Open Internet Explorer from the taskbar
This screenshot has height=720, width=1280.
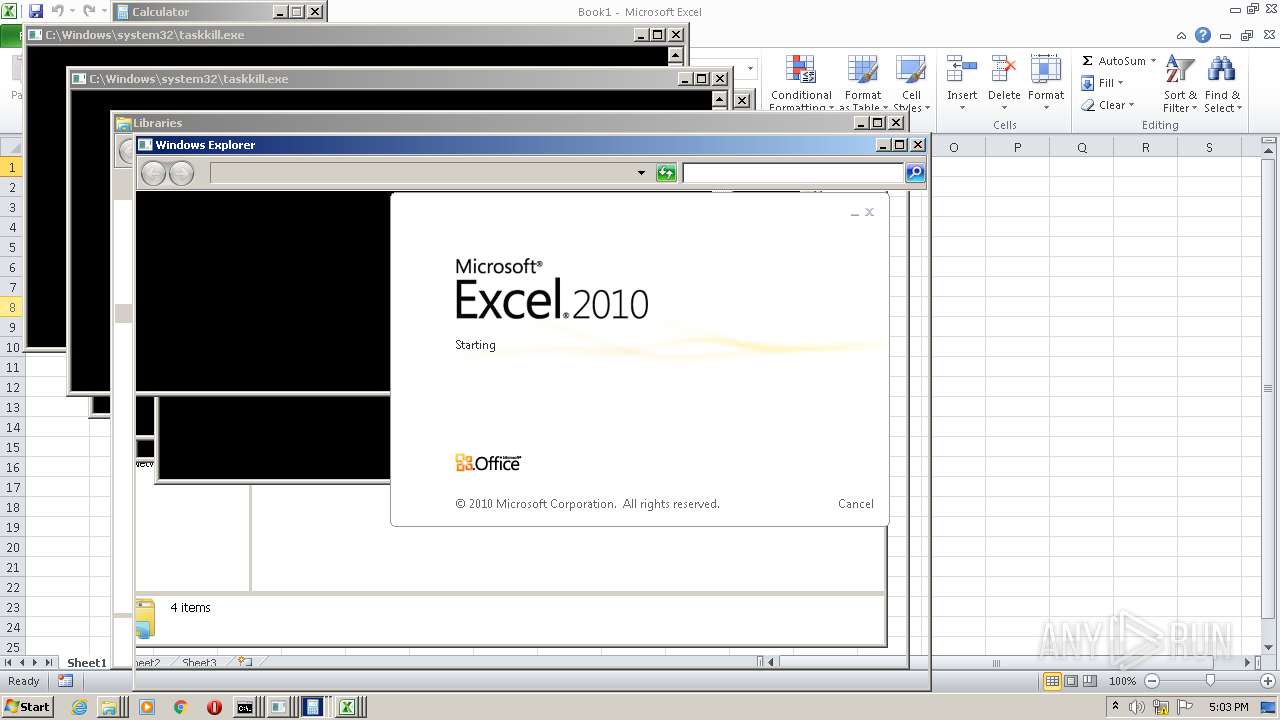click(x=80, y=707)
